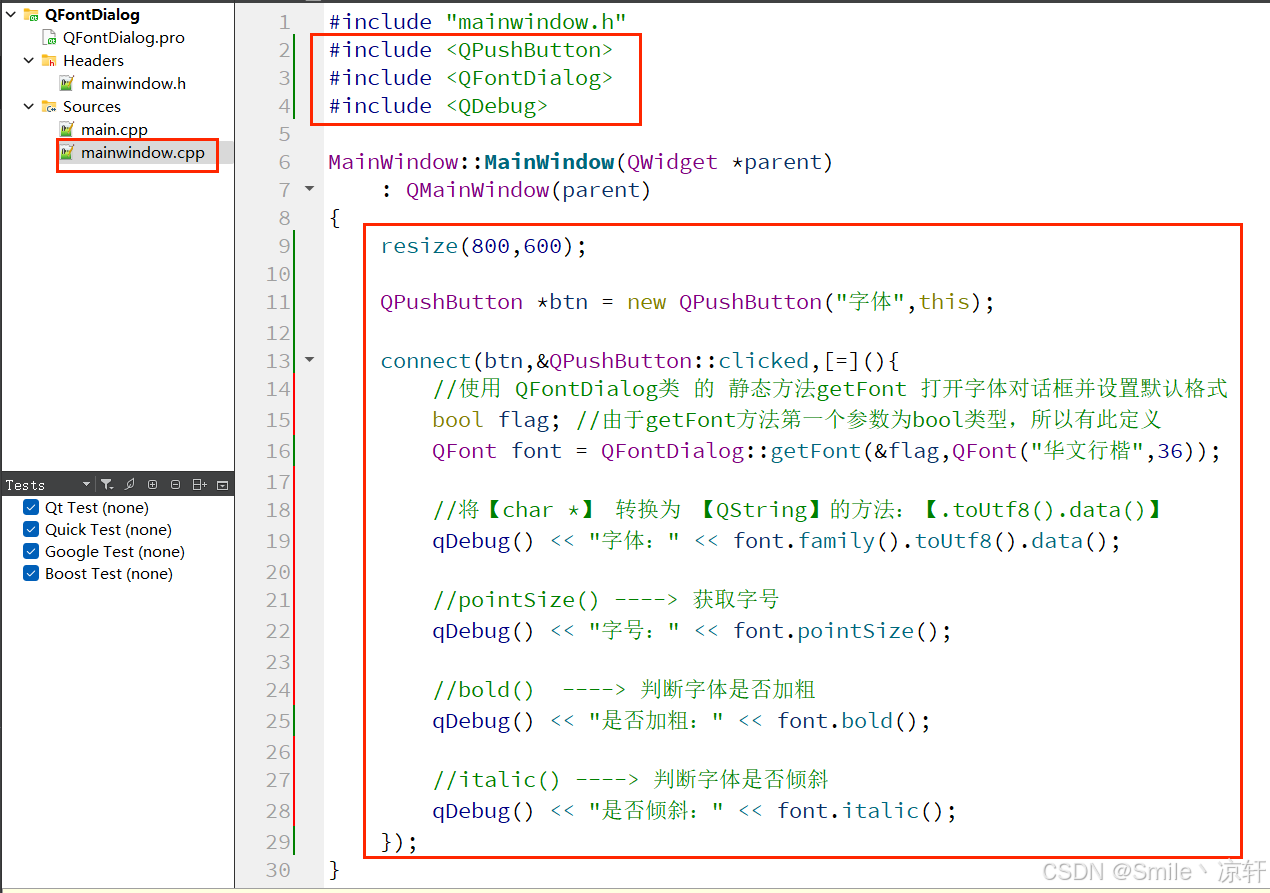Click "Boost Test (none)" label
Image resolution: width=1270 pixels, height=893 pixels.
click(x=108, y=574)
